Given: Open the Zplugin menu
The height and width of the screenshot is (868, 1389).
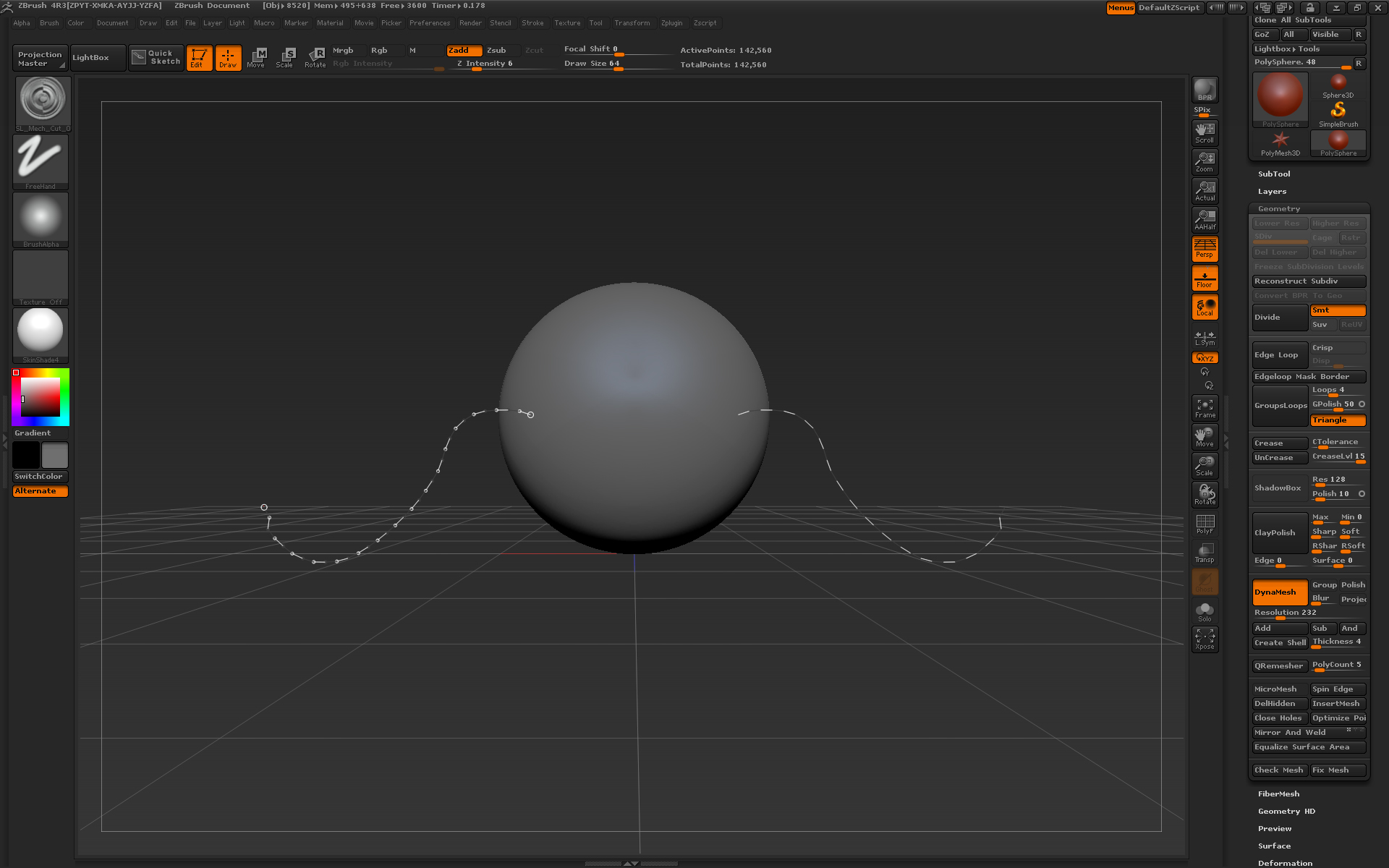Looking at the screenshot, I should [671, 23].
